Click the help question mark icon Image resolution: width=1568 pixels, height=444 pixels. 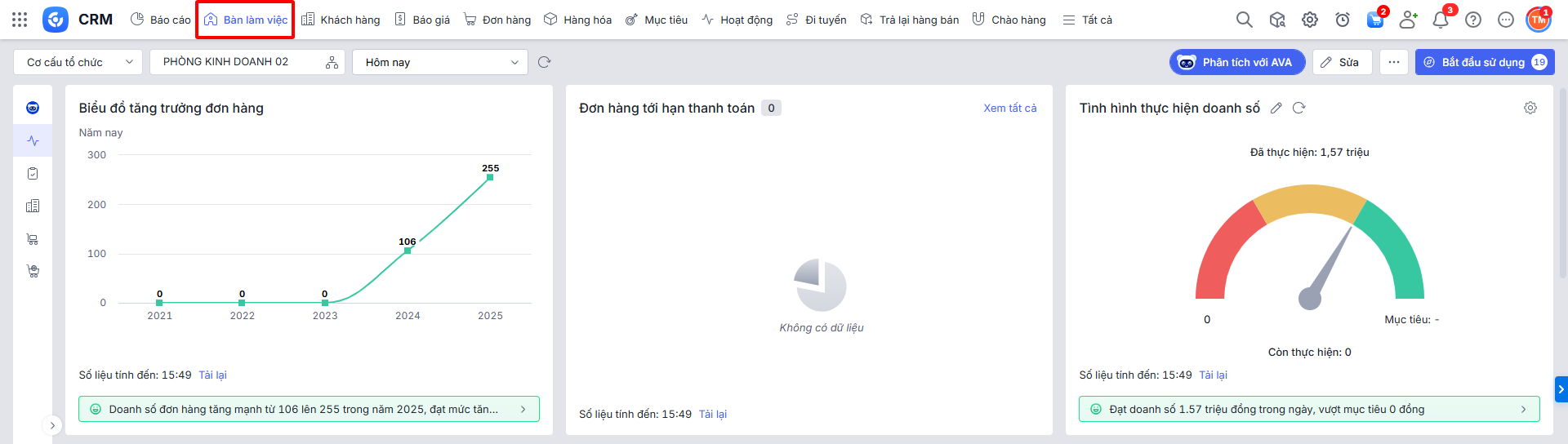tap(1473, 20)
